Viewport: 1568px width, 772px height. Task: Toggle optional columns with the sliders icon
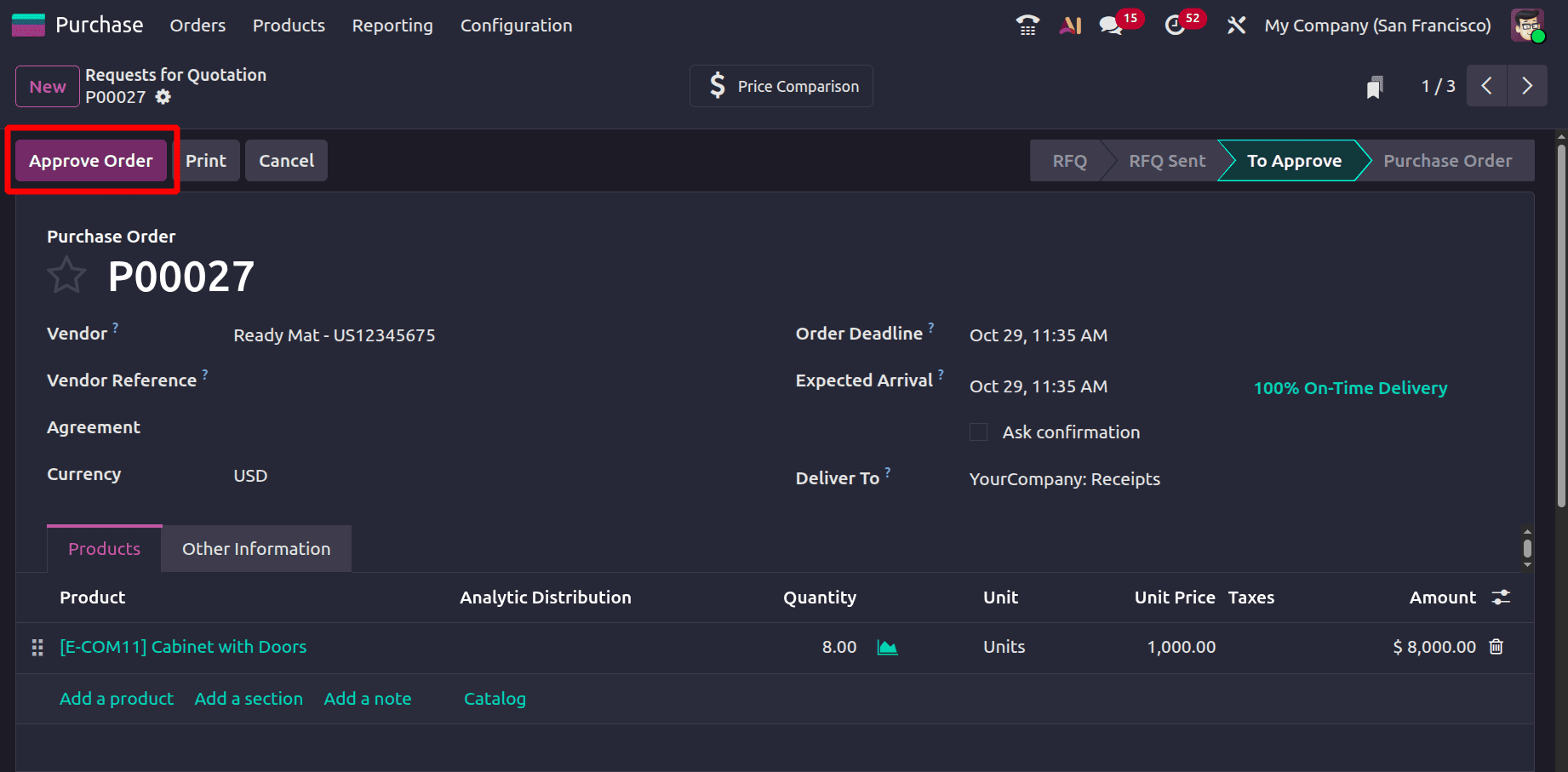(x=1500, y=597)
